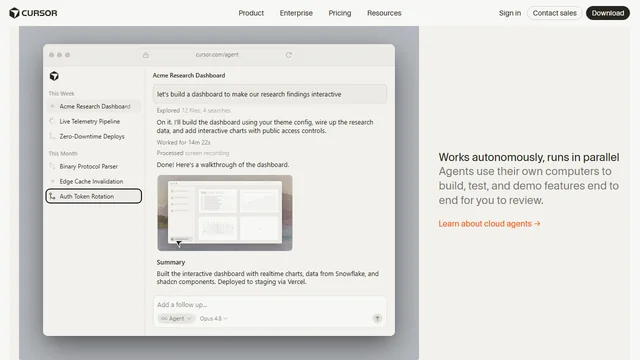The width and height of the screenshot is (640, 360).
Task: Select Auth Token Rotation task
Action: (93, 196)
